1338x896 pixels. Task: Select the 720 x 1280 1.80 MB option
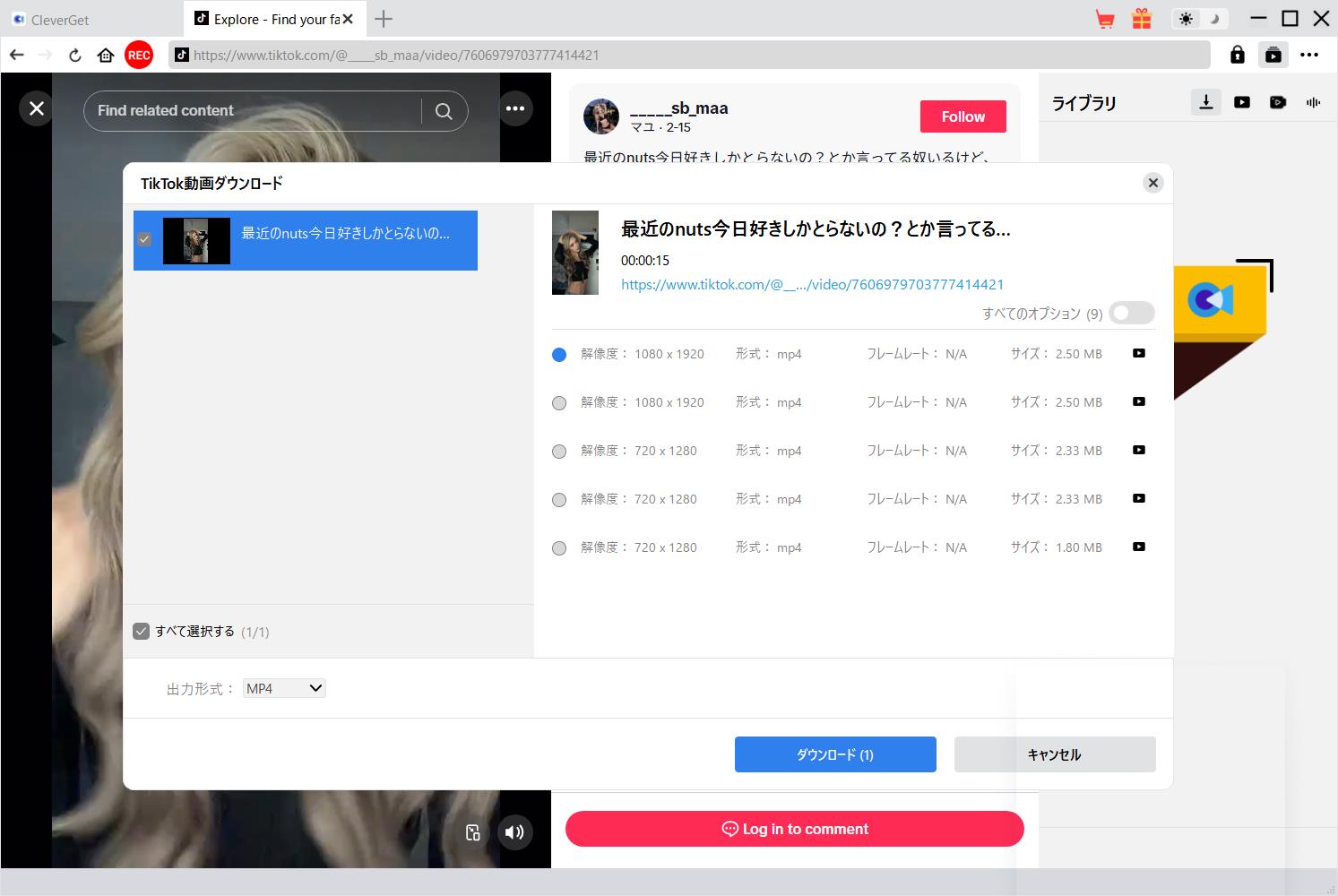pyautogui.click(x=559, y=548)
